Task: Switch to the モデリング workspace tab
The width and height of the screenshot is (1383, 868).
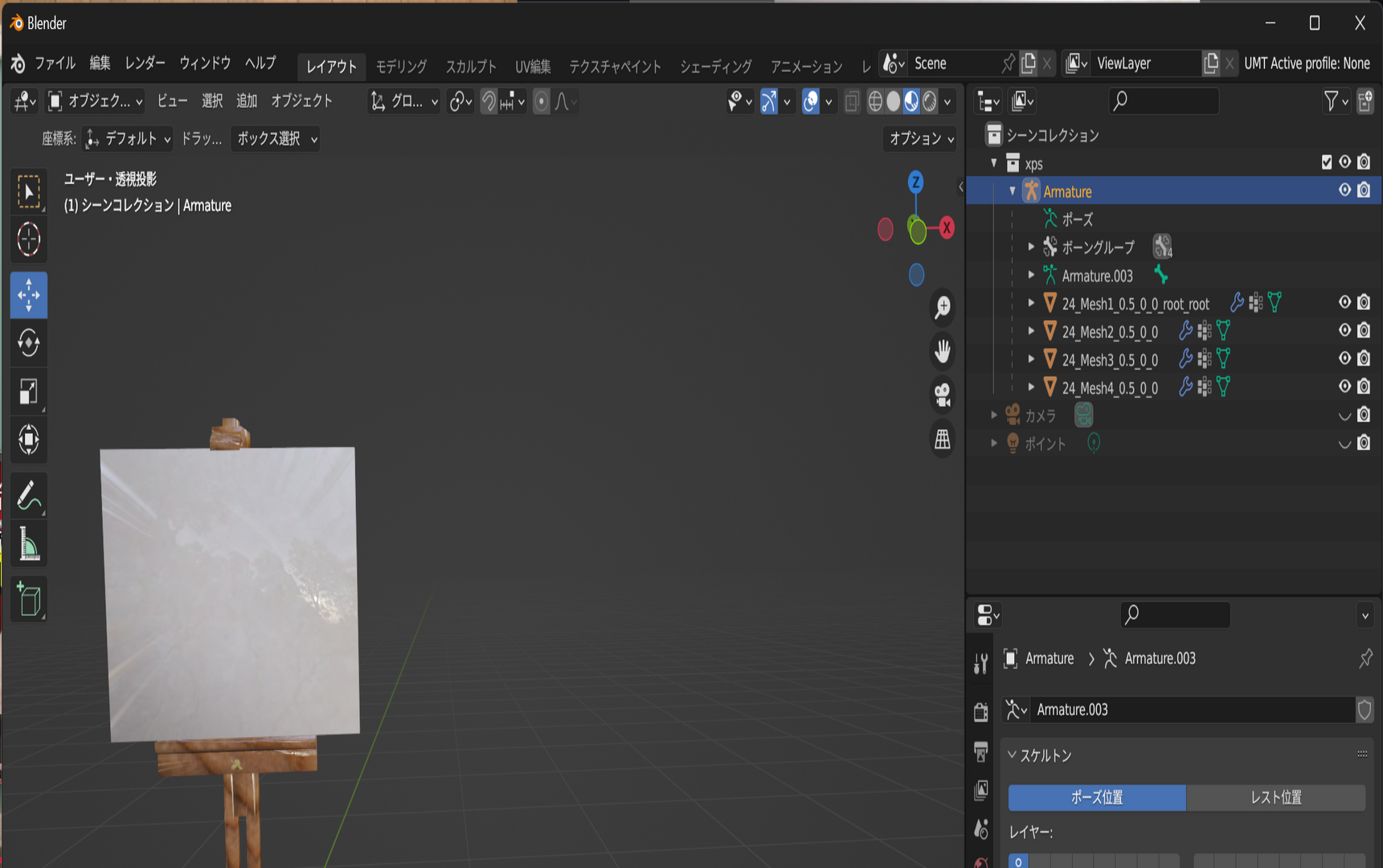Action: 401,67
